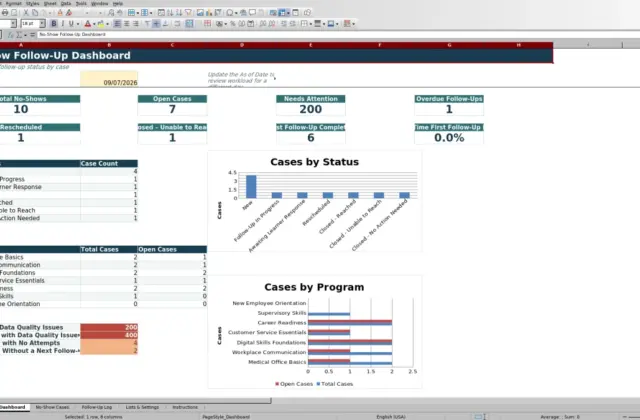Image resolution: width=640 pixels, height=420 pixels.
Task: Click the Insert Chart icon
Action: 209,13
